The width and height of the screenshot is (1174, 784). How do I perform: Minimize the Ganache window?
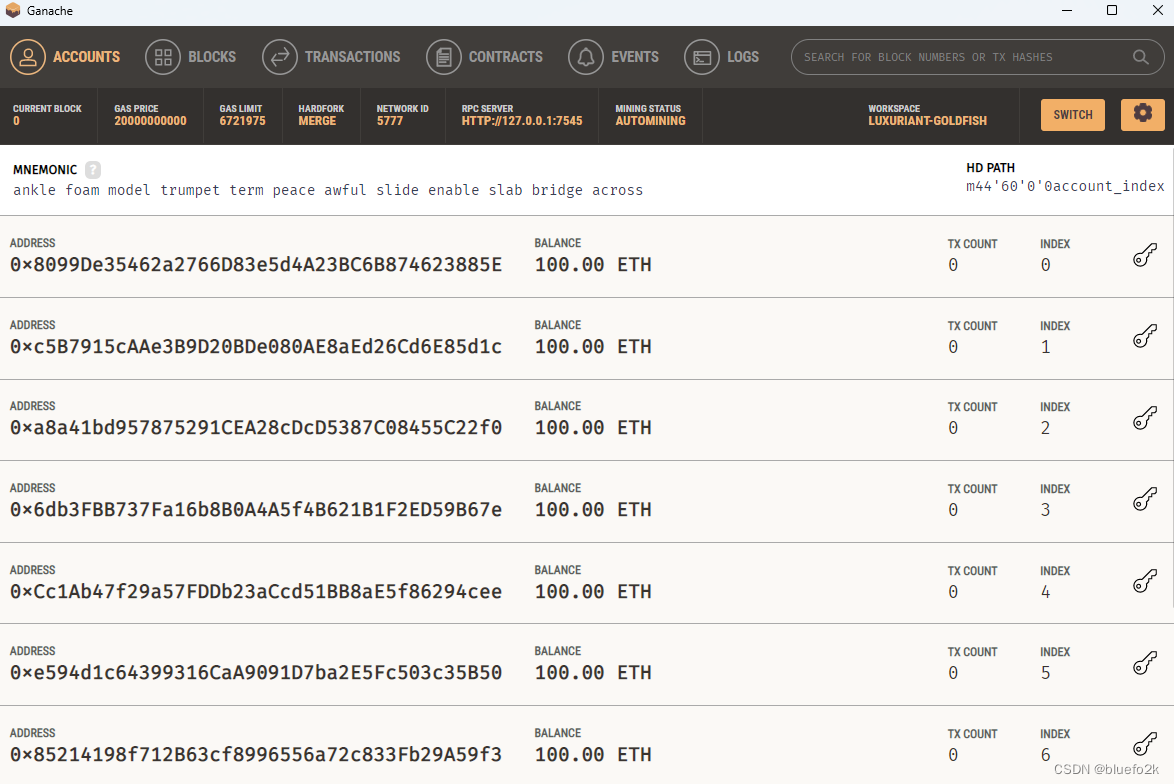[1067, 10]
